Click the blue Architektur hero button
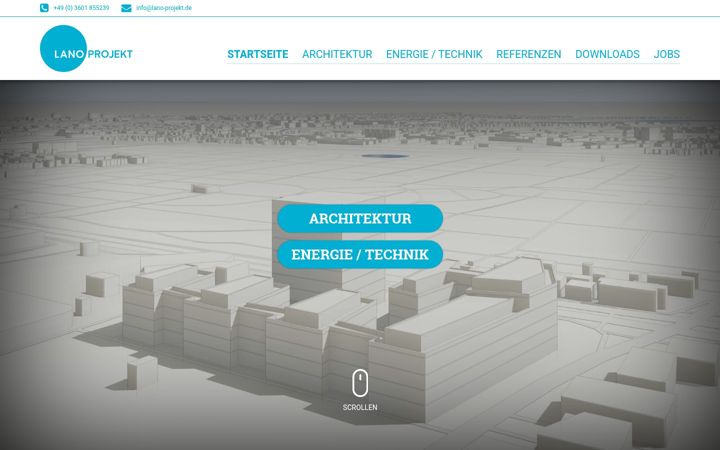Image resolution: width=720 pixels, height=450 pixels. click(x=360, y=219)
